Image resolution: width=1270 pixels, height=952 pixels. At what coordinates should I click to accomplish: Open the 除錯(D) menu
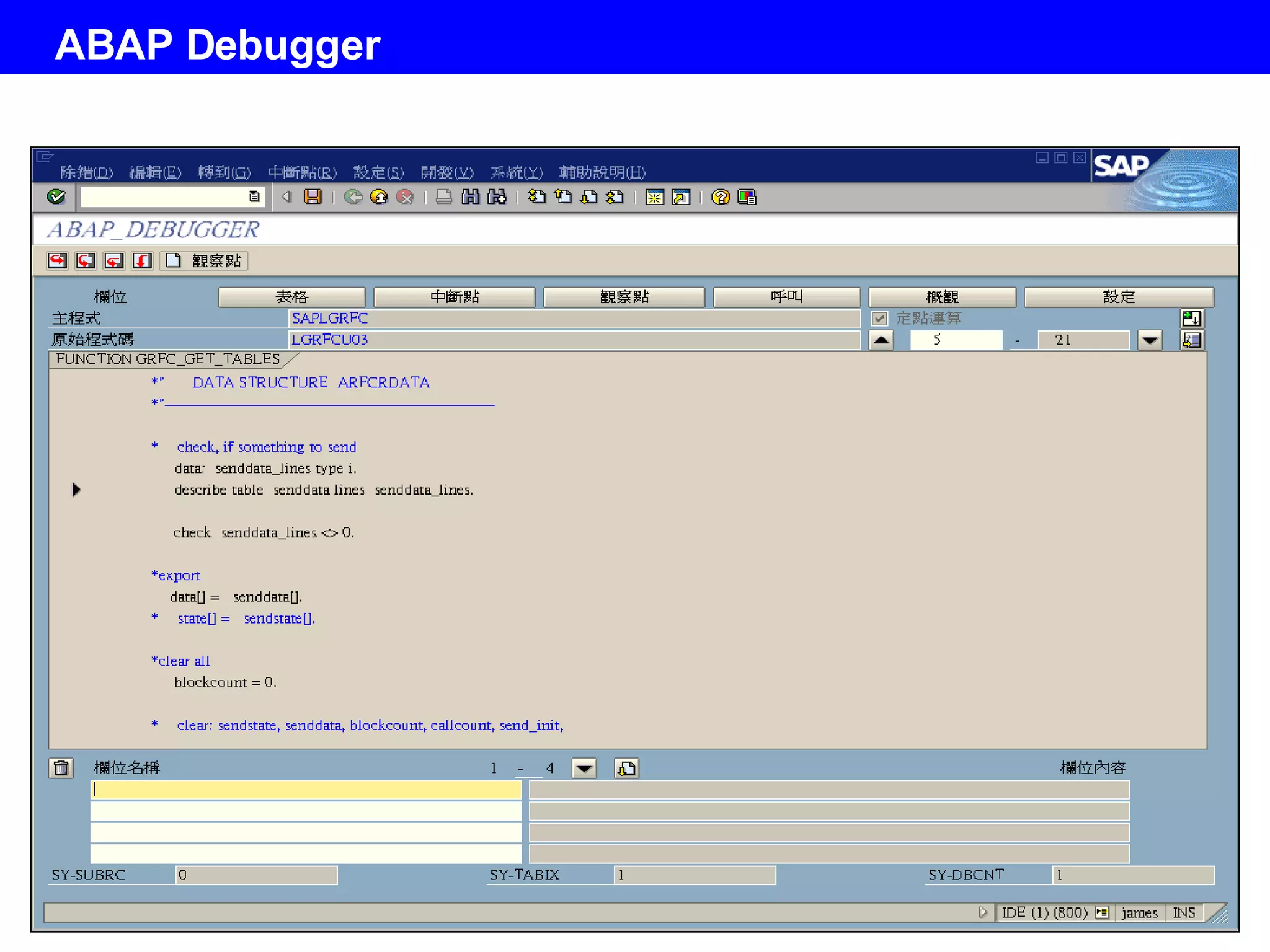(x=87, y=172)
